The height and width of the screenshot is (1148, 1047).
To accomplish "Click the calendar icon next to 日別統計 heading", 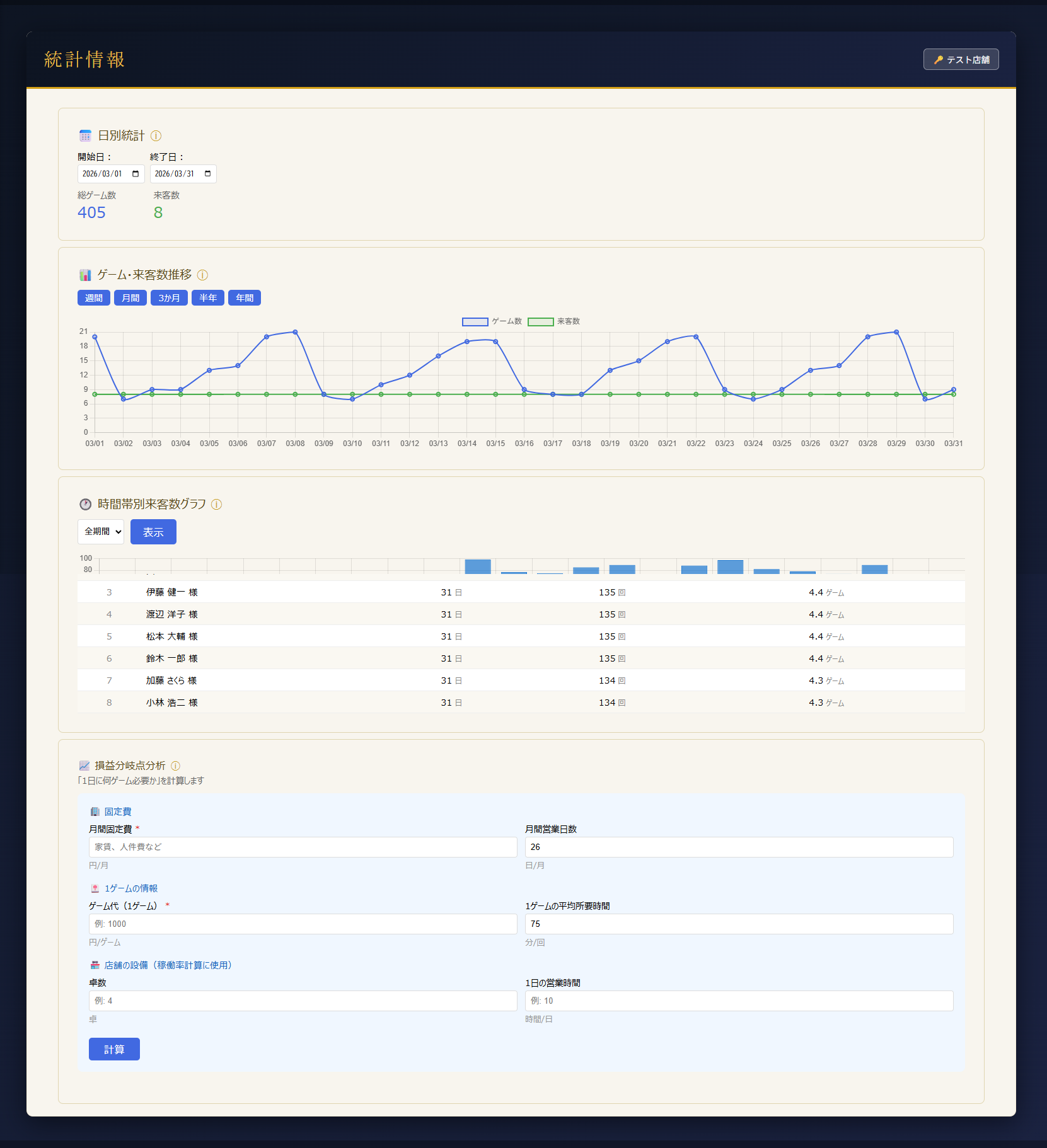I will click(85, 136).
